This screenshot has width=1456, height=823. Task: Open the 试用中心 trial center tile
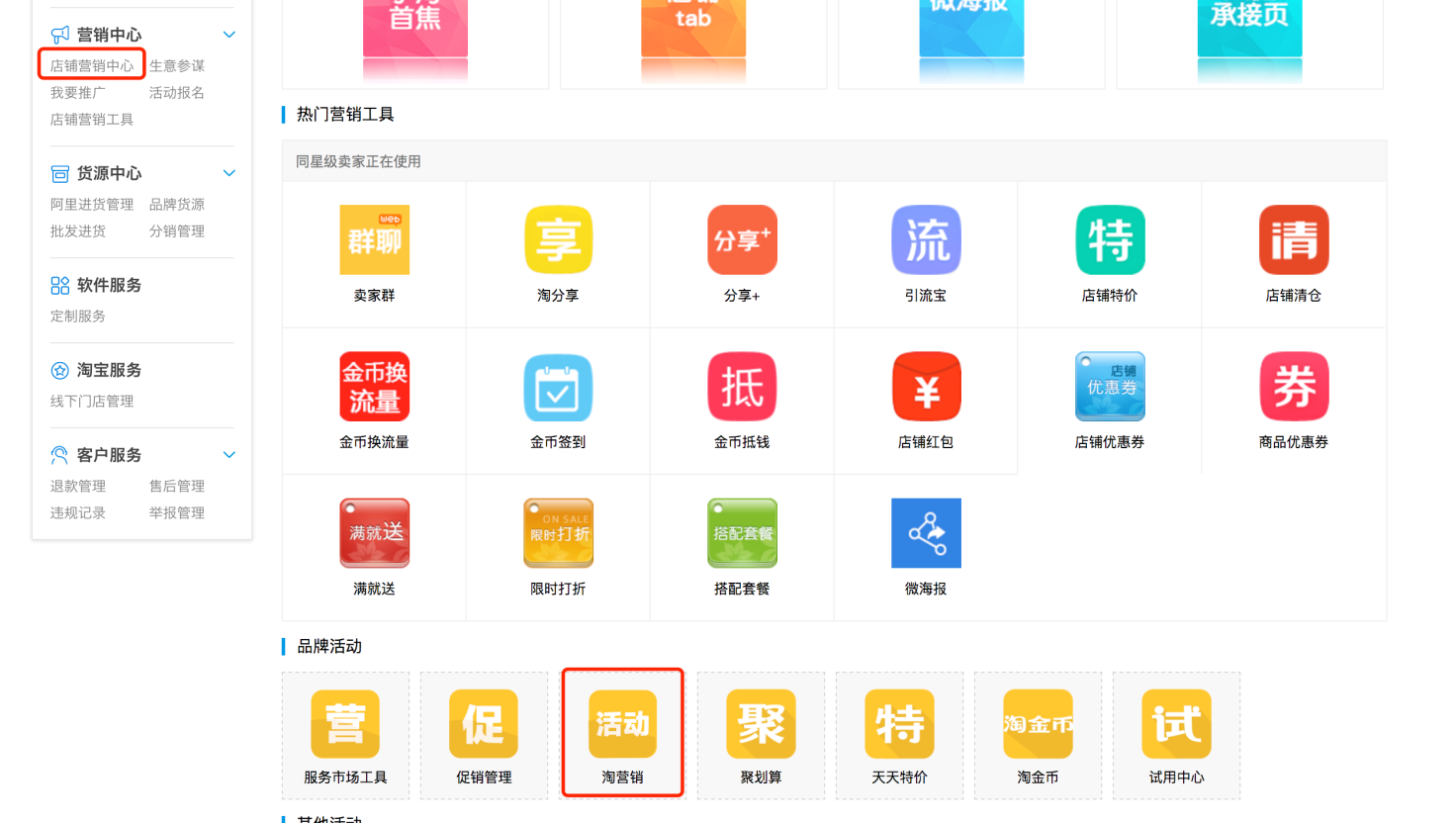click(x=1176, y=724)
